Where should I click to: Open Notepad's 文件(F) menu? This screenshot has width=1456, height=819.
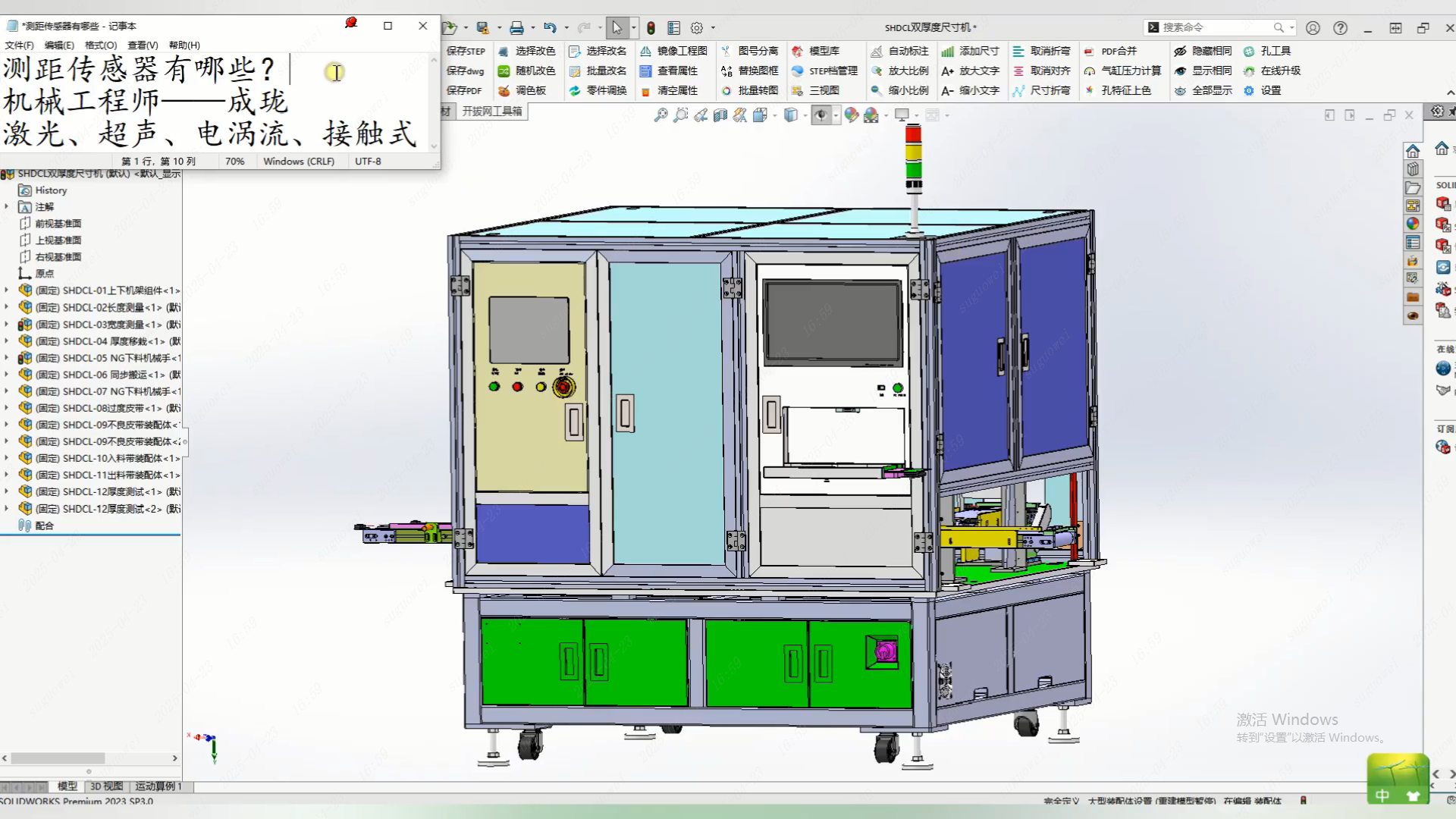(19, 45)
